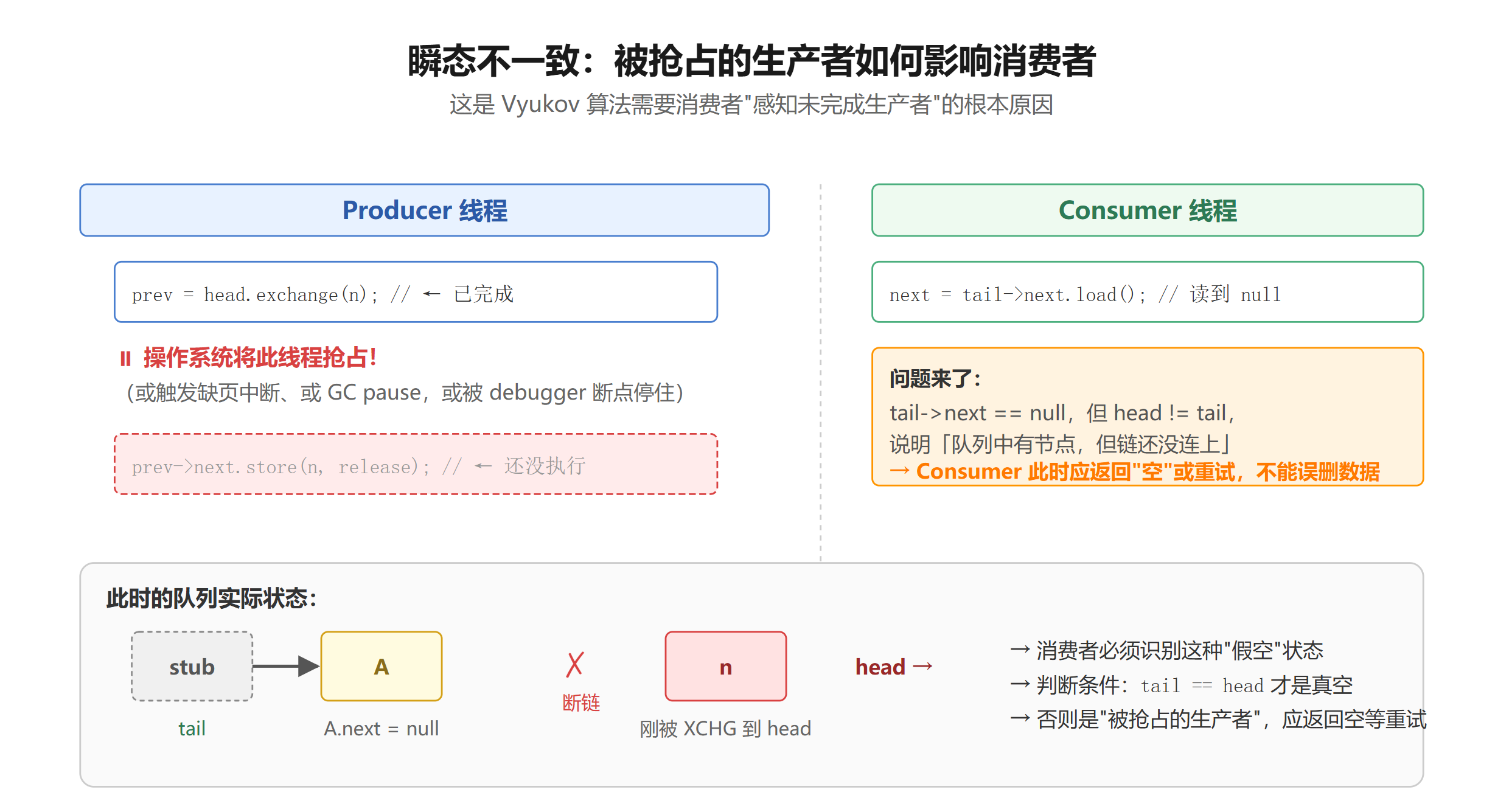Click the line 判断条件: tail == head 才是真空

pyautogui.click(x=1181, y=685)
